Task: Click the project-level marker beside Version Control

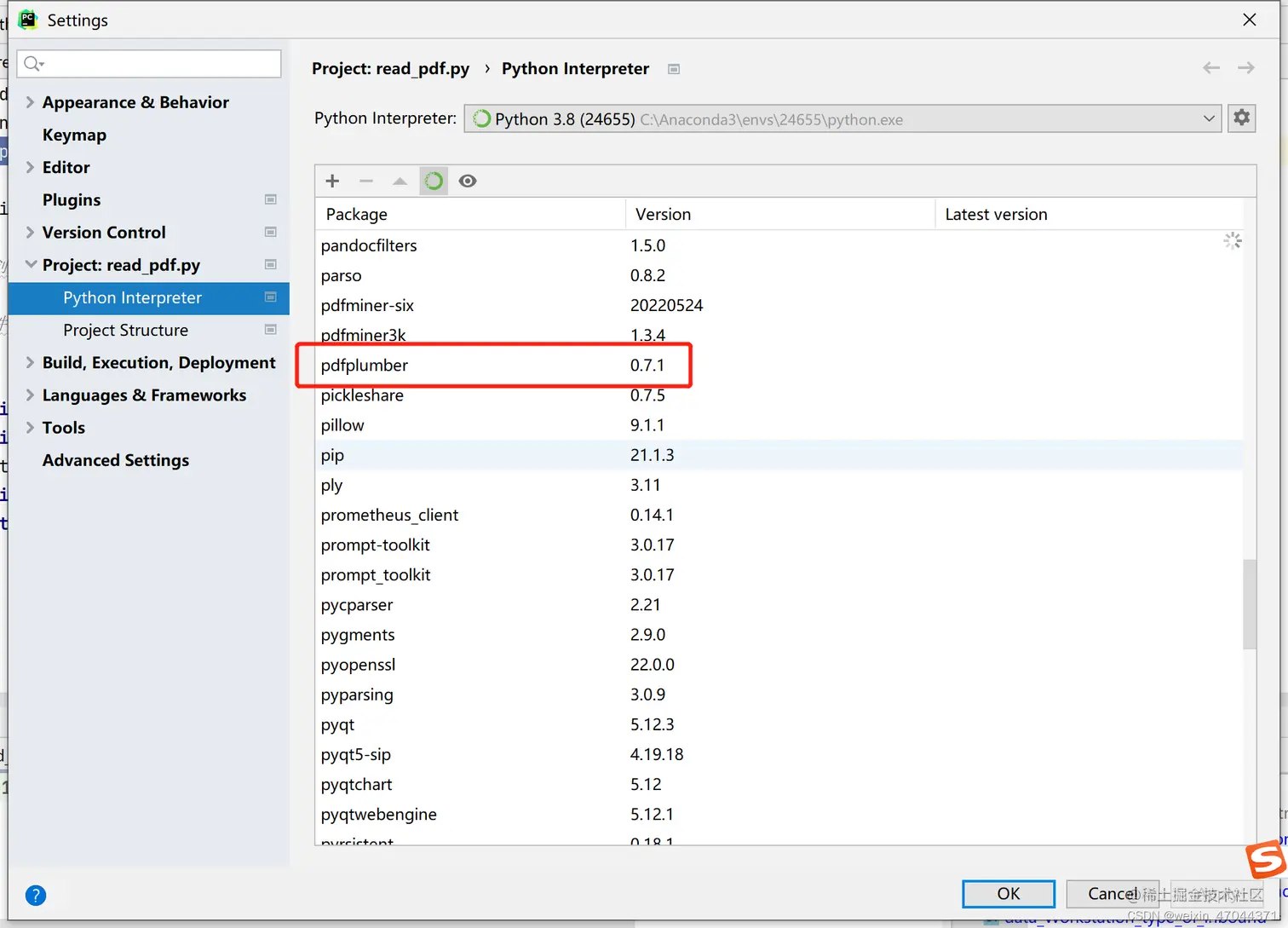Action: tap(271, 232)
